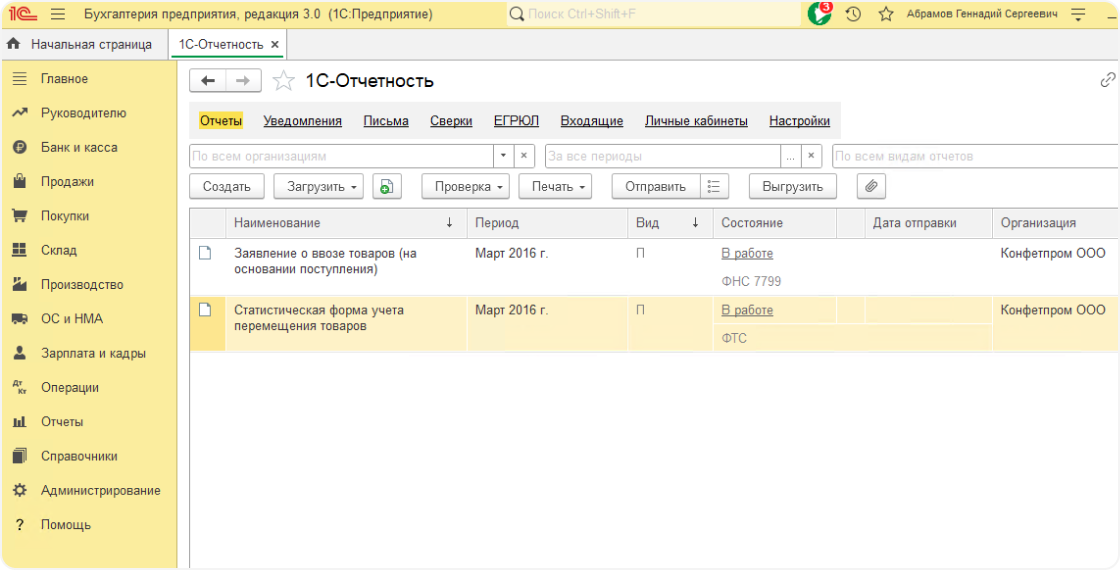Open service settings menu beside user name
Viewport: 1120px width, 570px height.
[1079, 14]
